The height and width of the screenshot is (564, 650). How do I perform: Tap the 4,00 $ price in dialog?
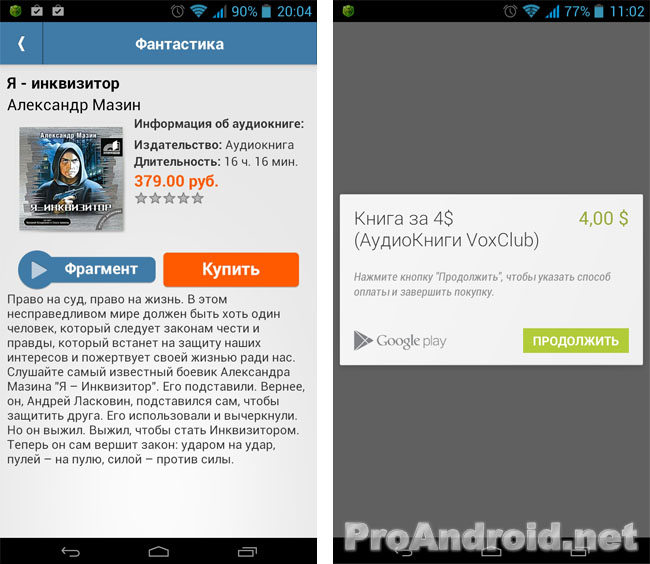point(604,218)
